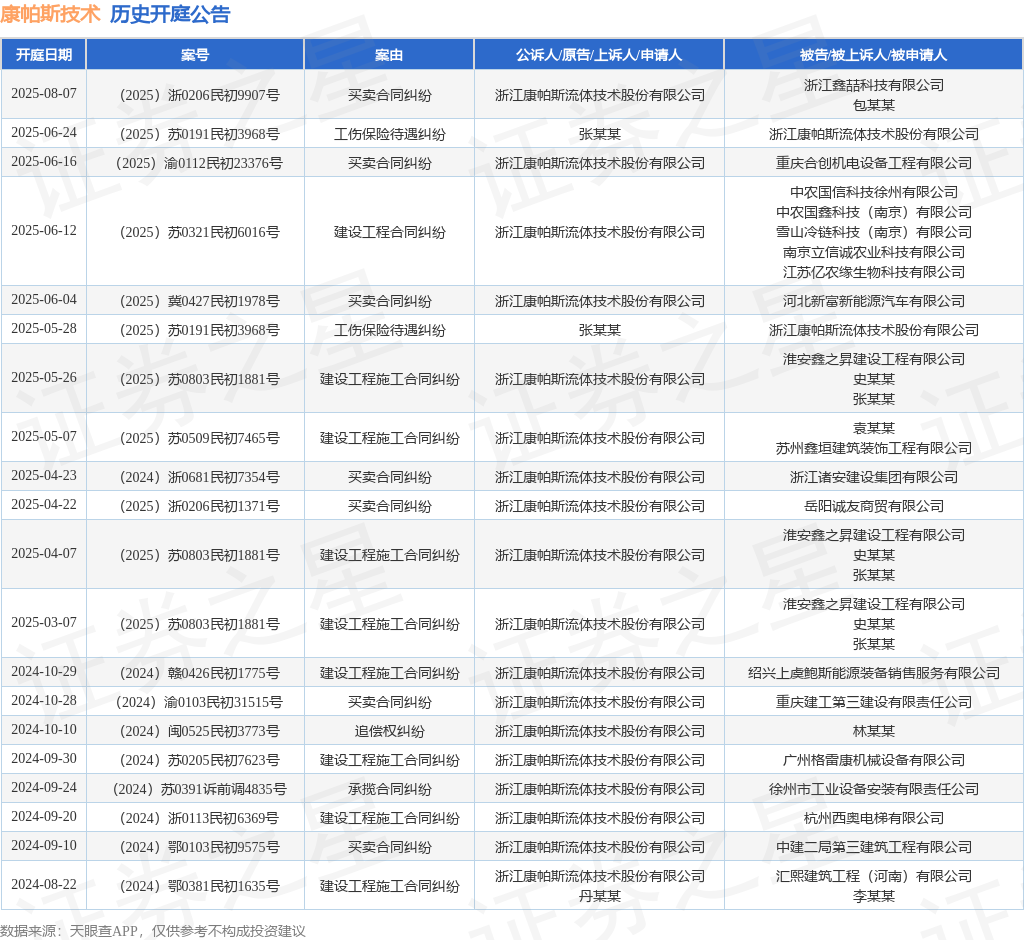Click defendant 岳阳诚友商贸有限公司
This screenshot has width=1024, height=940.
[x=874, y=506]
